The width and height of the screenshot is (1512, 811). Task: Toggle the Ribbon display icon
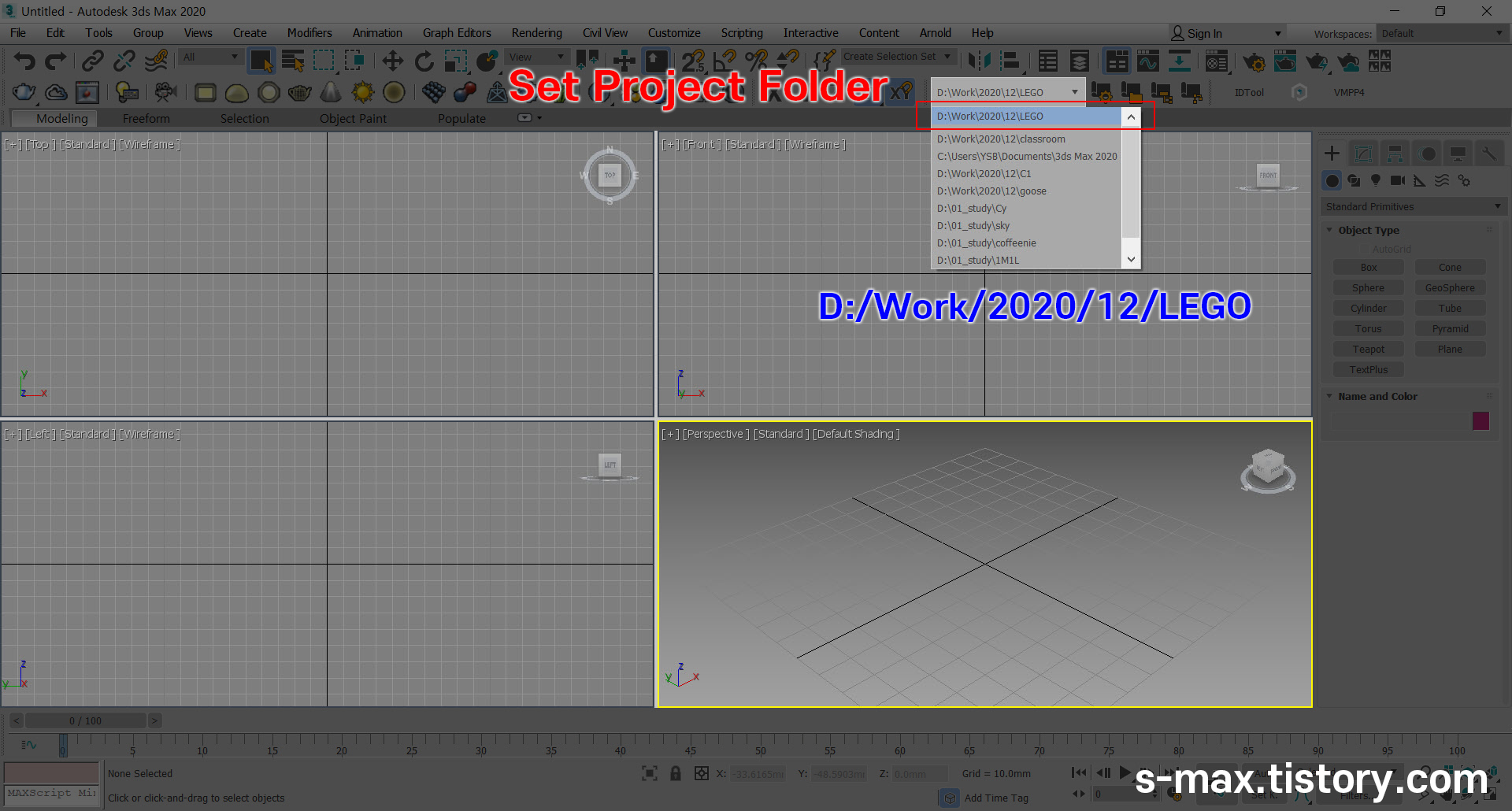[x=1117, y=61]
